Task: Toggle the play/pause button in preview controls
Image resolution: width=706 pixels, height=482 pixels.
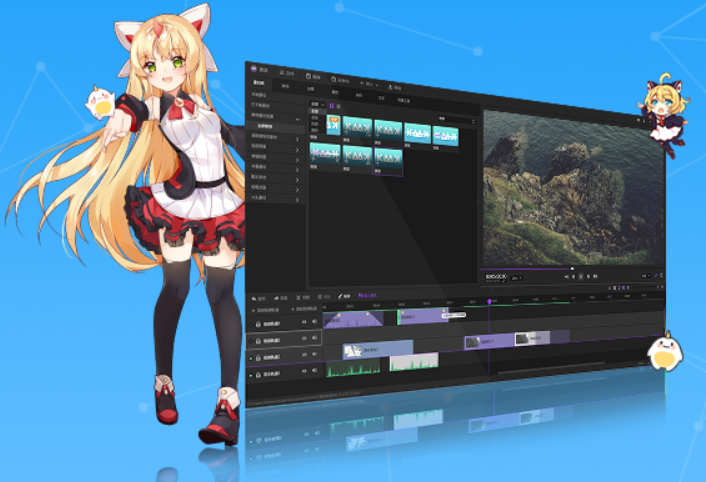Action: 580,276
